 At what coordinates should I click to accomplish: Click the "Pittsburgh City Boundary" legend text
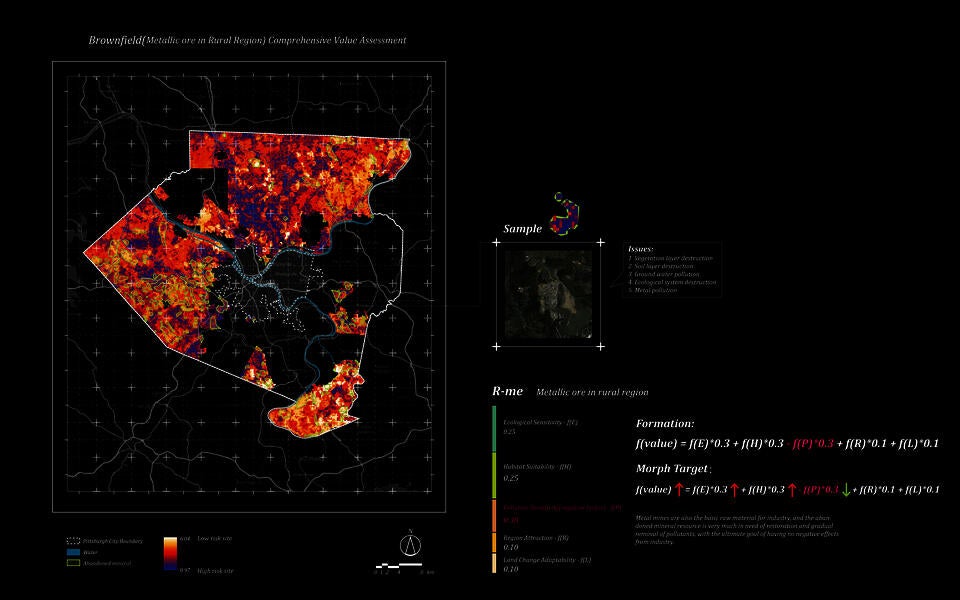coord(113,541)
